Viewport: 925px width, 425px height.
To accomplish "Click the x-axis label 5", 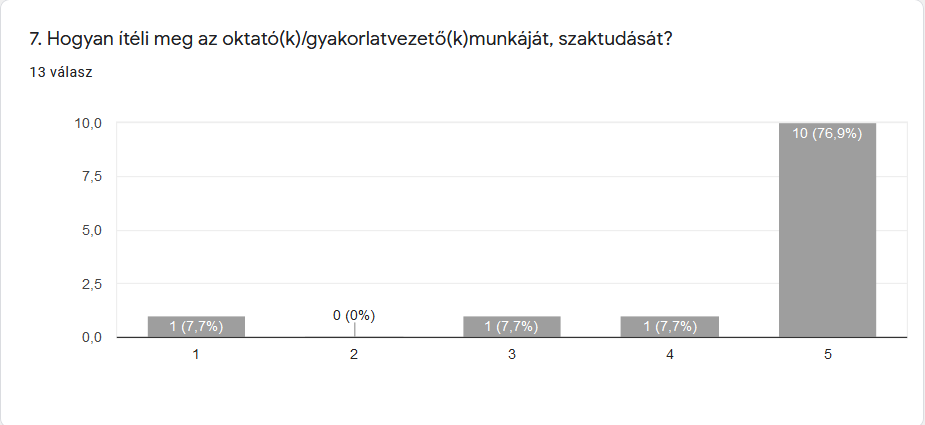I will (x=828, y=354).
